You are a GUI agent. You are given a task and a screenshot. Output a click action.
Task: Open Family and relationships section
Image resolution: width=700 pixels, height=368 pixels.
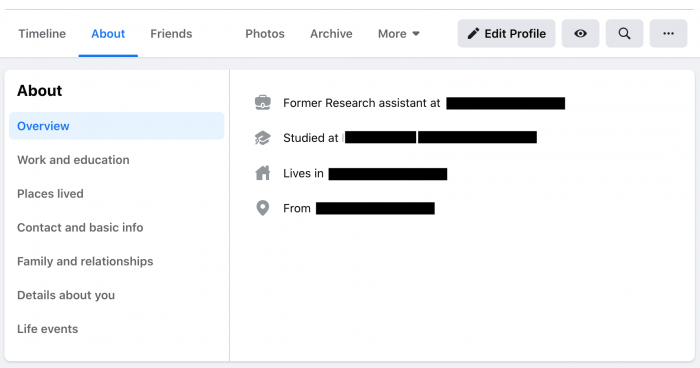(85, 261)
